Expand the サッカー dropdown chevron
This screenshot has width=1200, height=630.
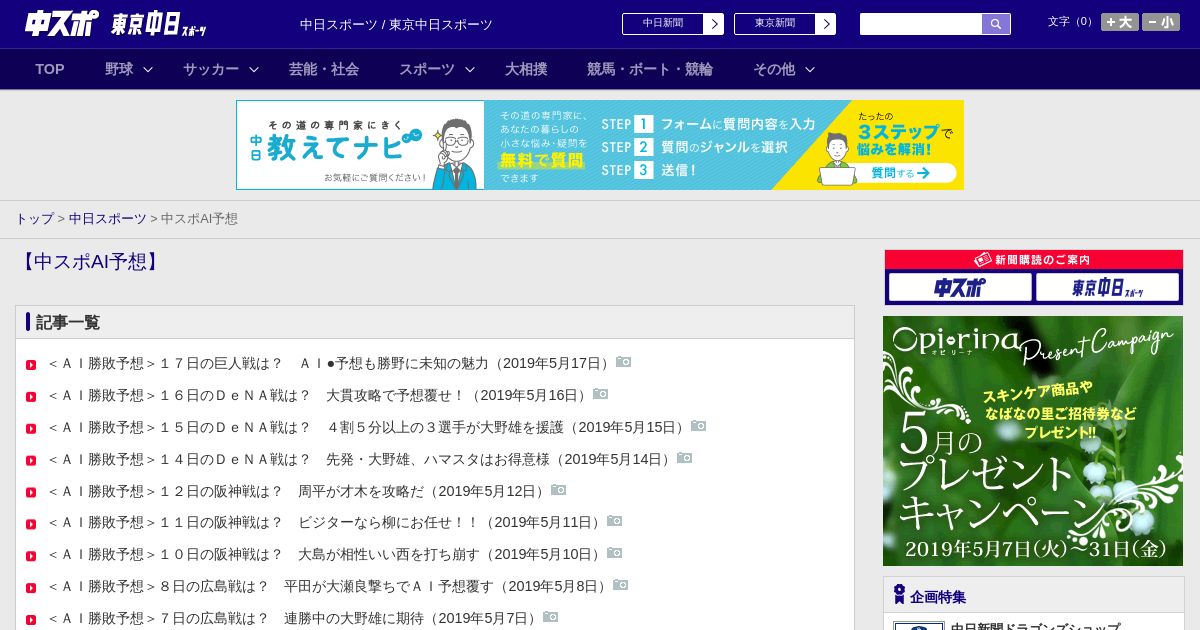[254, 69]
